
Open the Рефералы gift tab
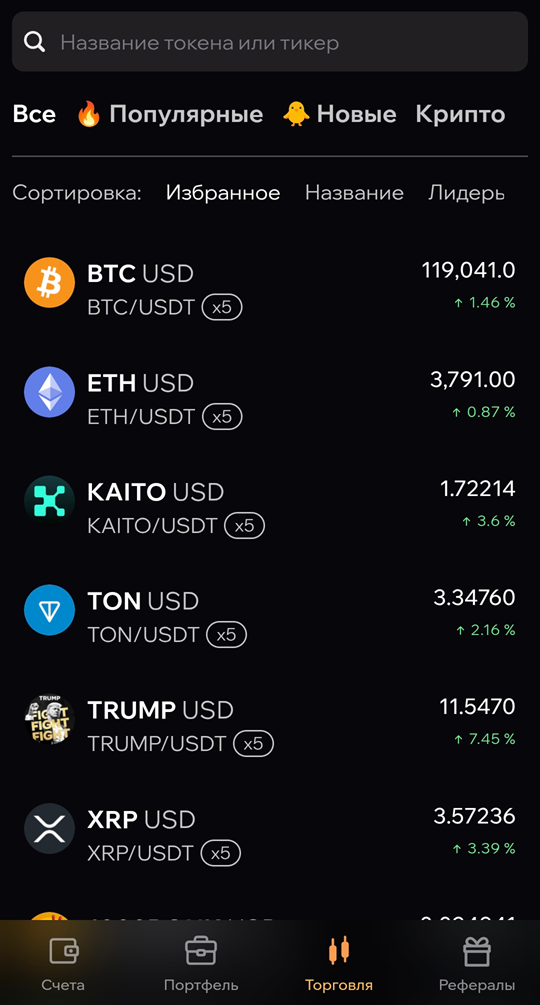tap(477, 964)
